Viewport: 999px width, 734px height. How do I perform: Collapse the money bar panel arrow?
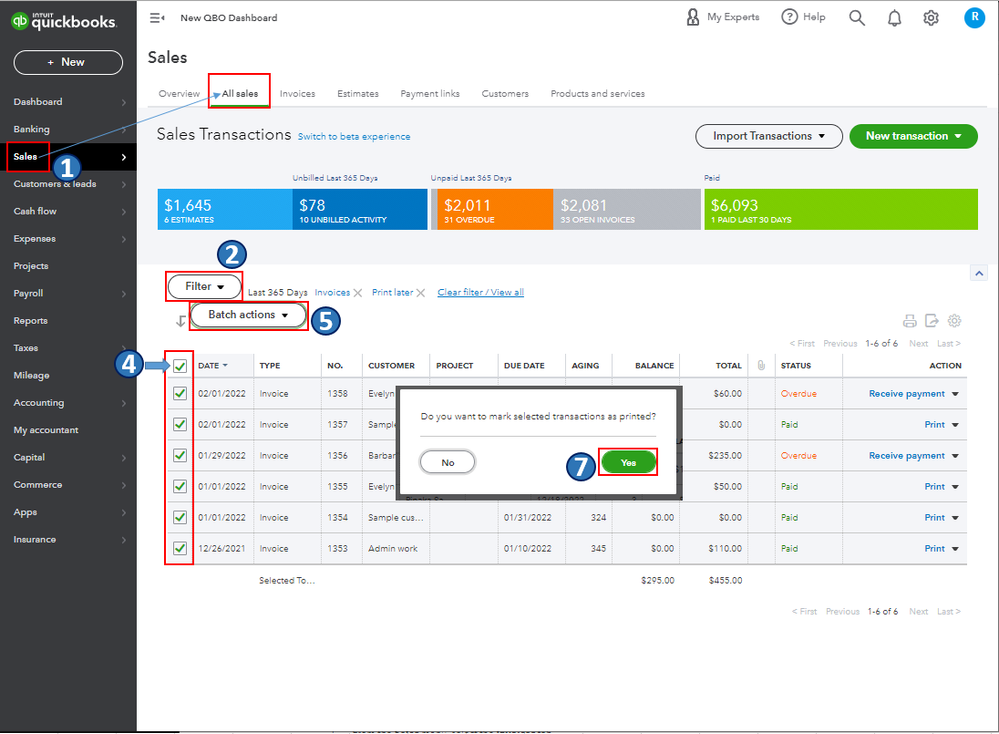click(979, 273)
